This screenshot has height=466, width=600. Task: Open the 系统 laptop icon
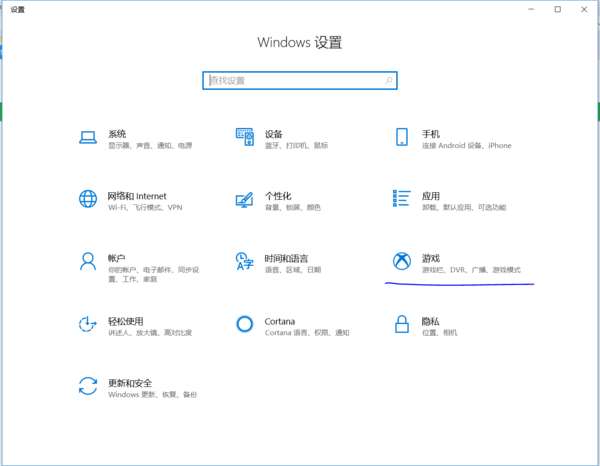pos(88,137)
